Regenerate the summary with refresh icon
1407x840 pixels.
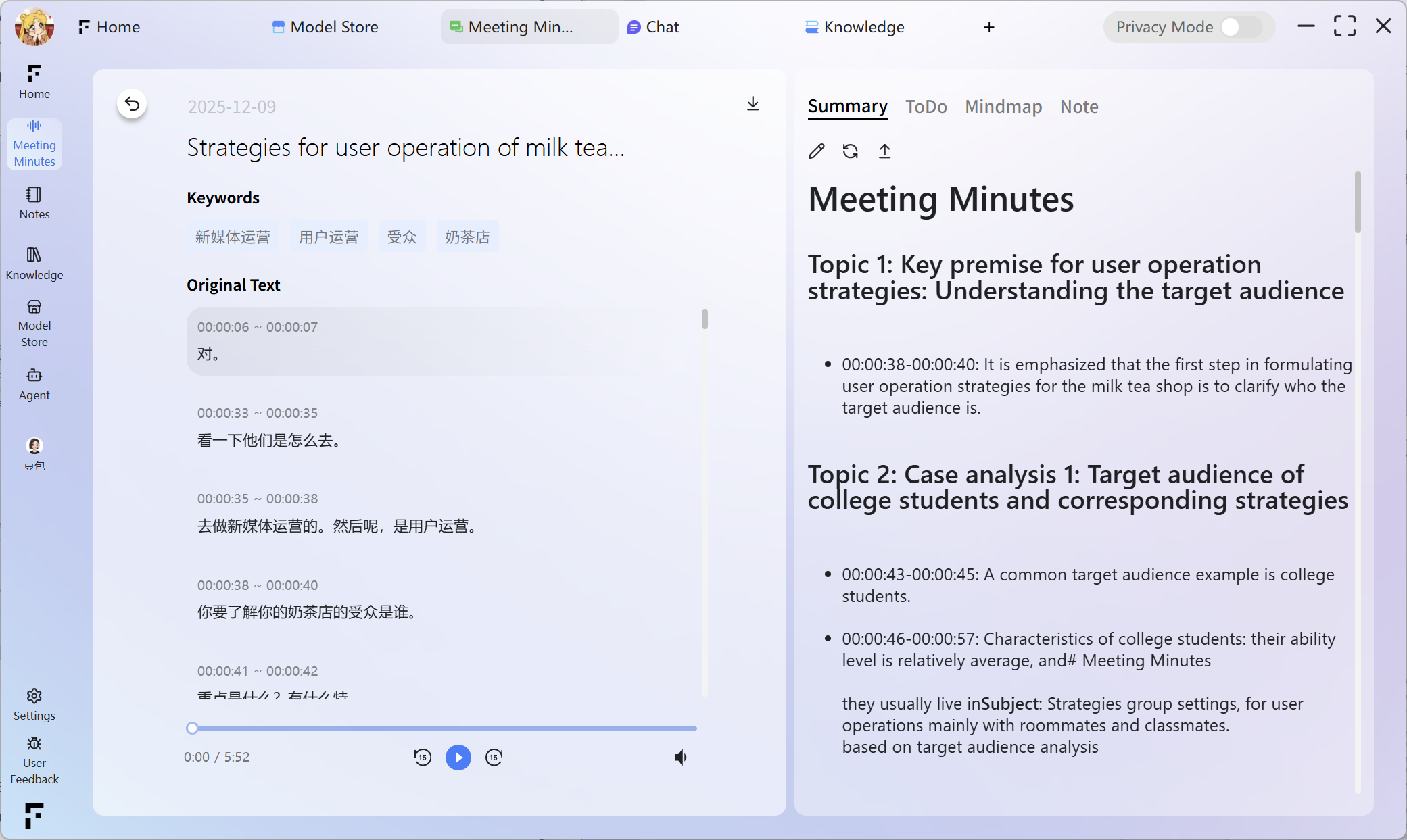(x=851, y=151)
